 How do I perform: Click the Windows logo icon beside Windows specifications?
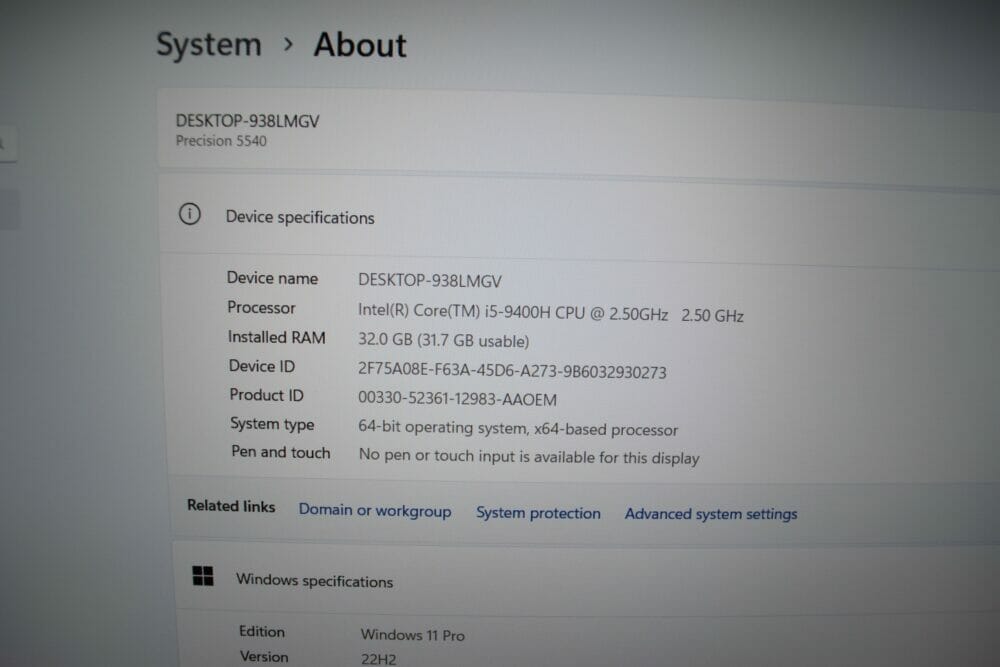click(x=203, y=576)
